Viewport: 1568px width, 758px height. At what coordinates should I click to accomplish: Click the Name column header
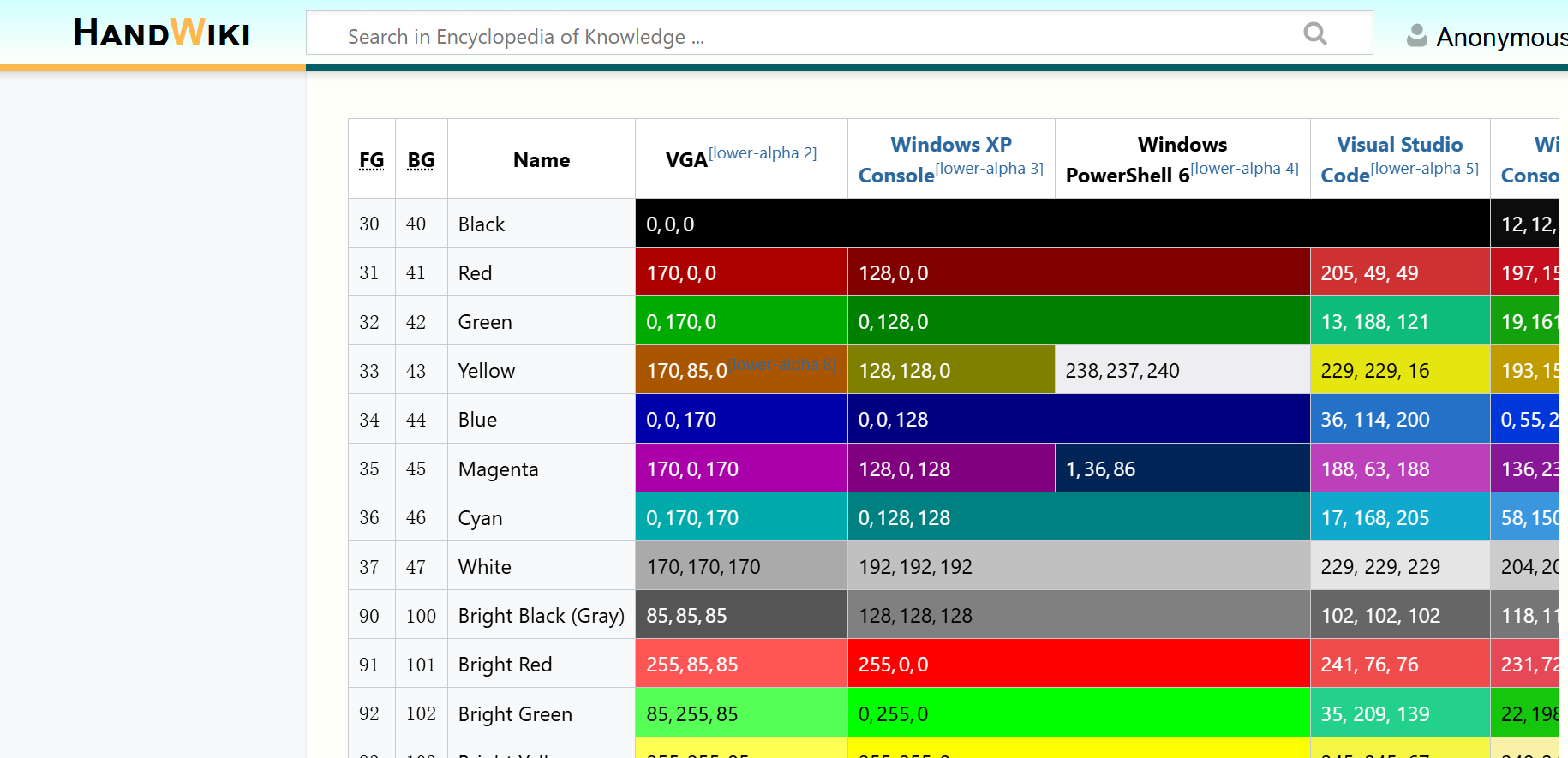pyautogui.click(x=542, y=160)
